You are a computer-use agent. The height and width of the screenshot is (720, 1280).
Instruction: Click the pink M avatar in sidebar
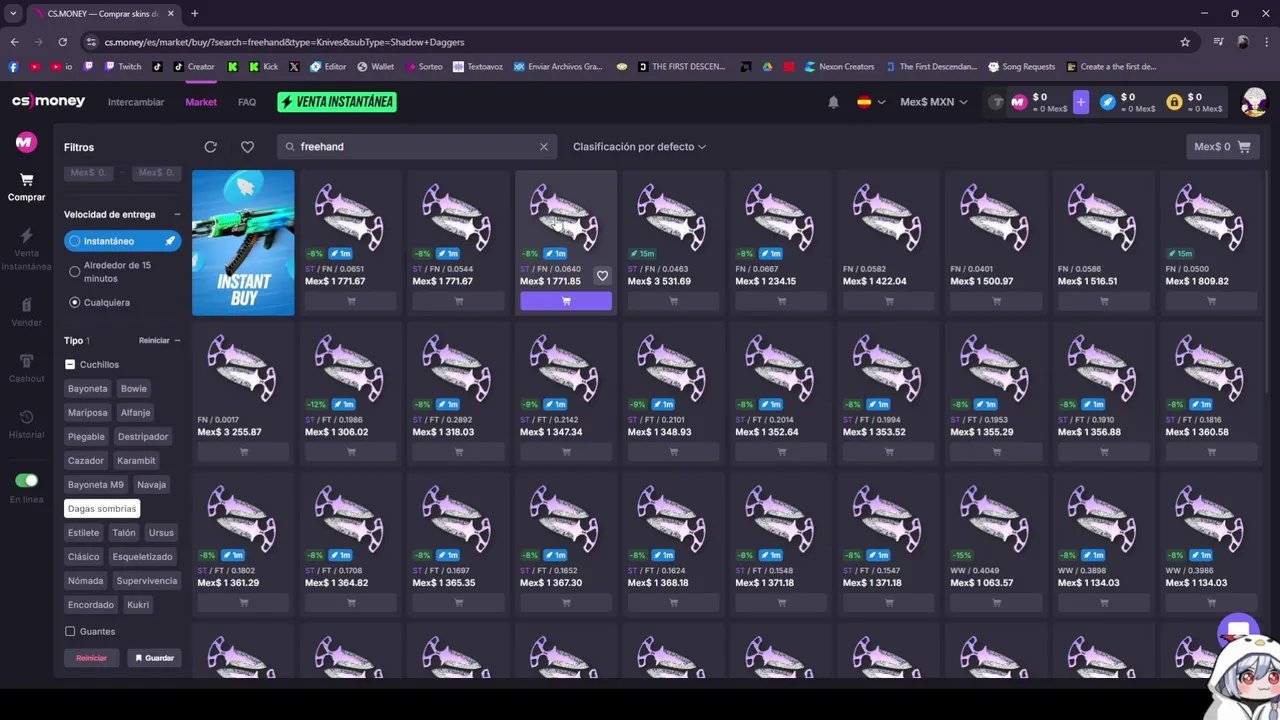coord(26,142)
